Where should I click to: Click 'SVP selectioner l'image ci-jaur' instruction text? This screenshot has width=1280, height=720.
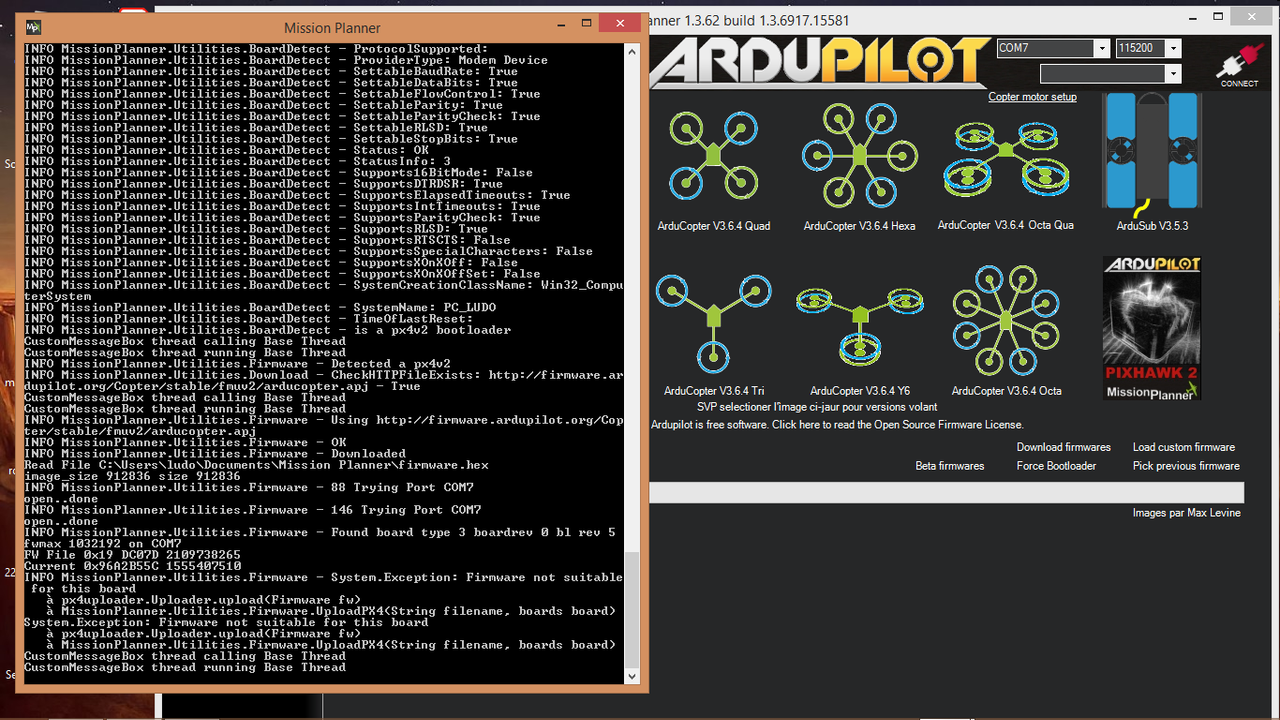[x=817, y=407]
